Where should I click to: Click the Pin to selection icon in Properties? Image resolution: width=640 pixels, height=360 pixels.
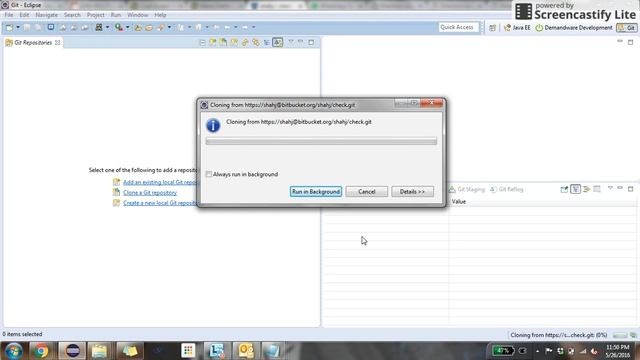(x=564, y=189)
